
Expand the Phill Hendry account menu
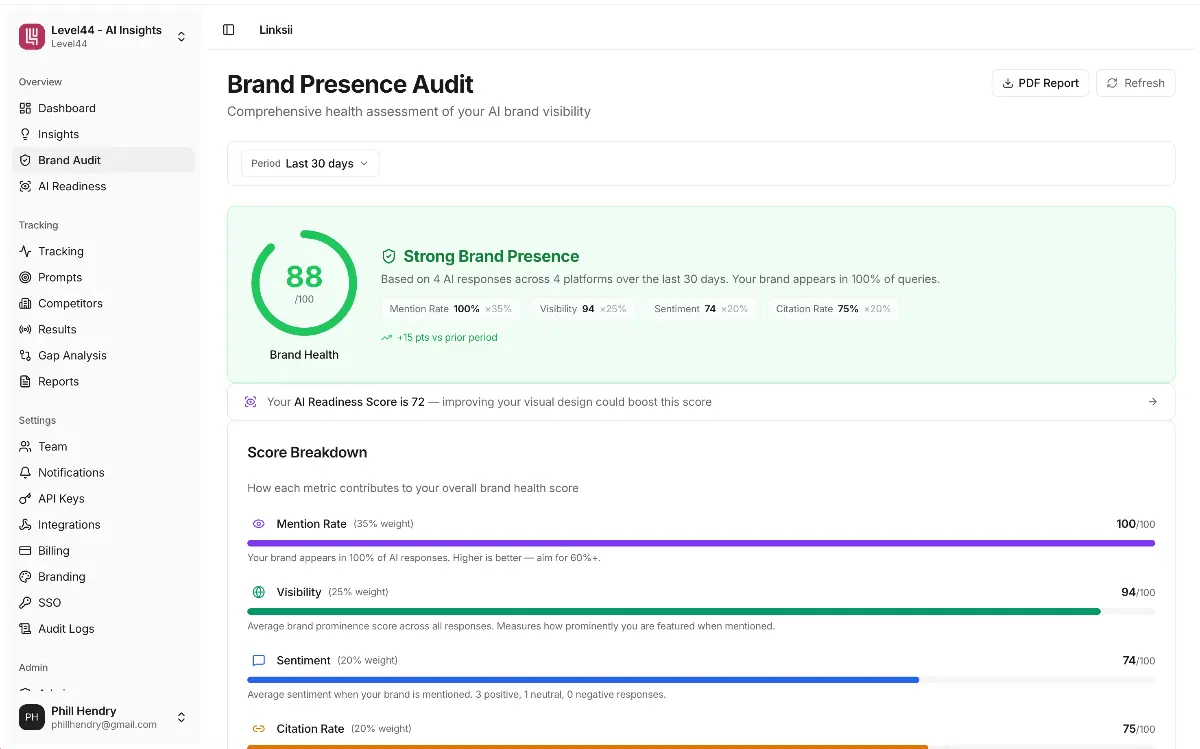click(x=181, y=717)
